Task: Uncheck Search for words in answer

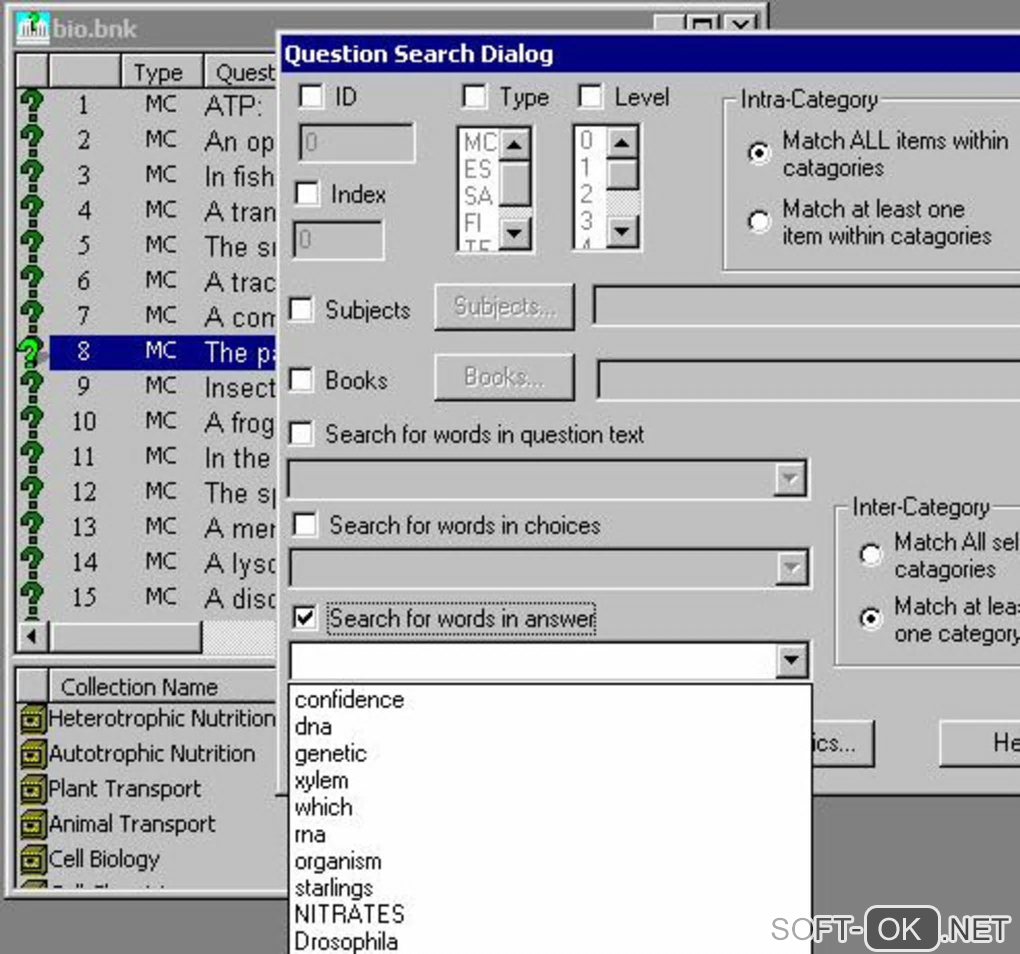Action: pos(304,617)
